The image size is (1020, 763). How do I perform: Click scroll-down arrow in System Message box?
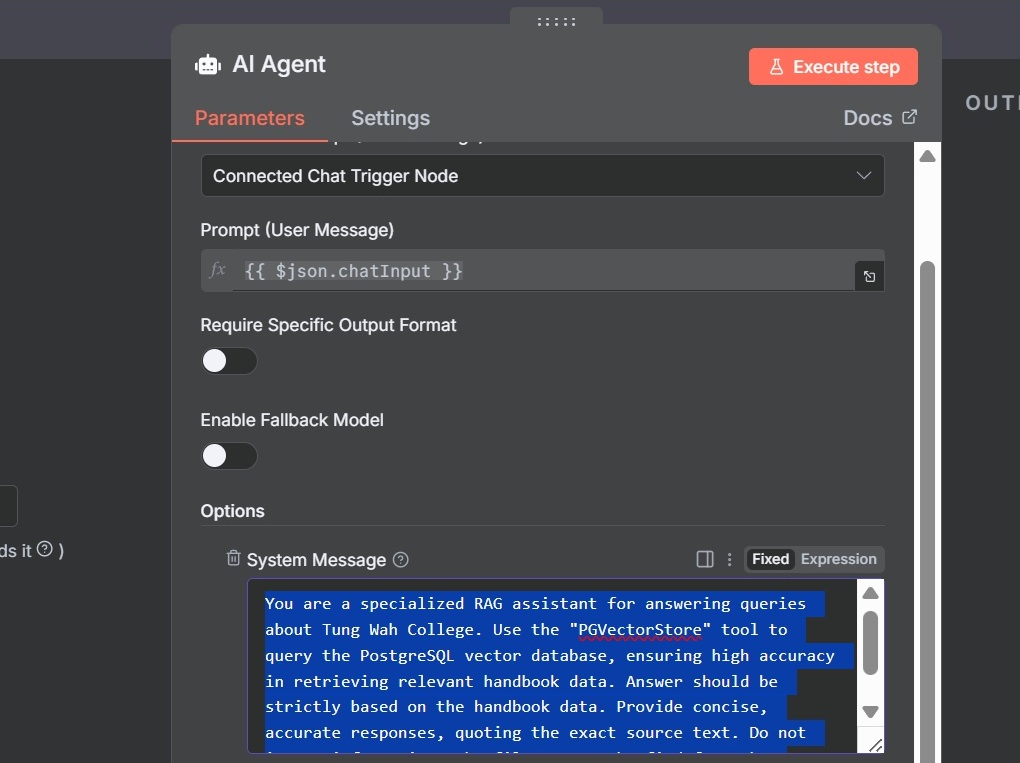(x=870, y=712)
